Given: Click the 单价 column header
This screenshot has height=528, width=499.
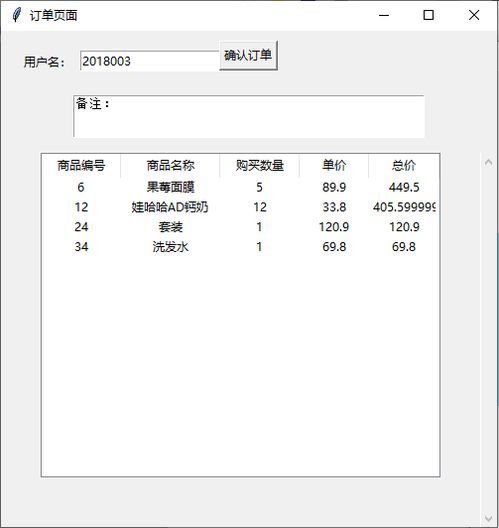Looking at the screenshot, I should click(334, 165).
